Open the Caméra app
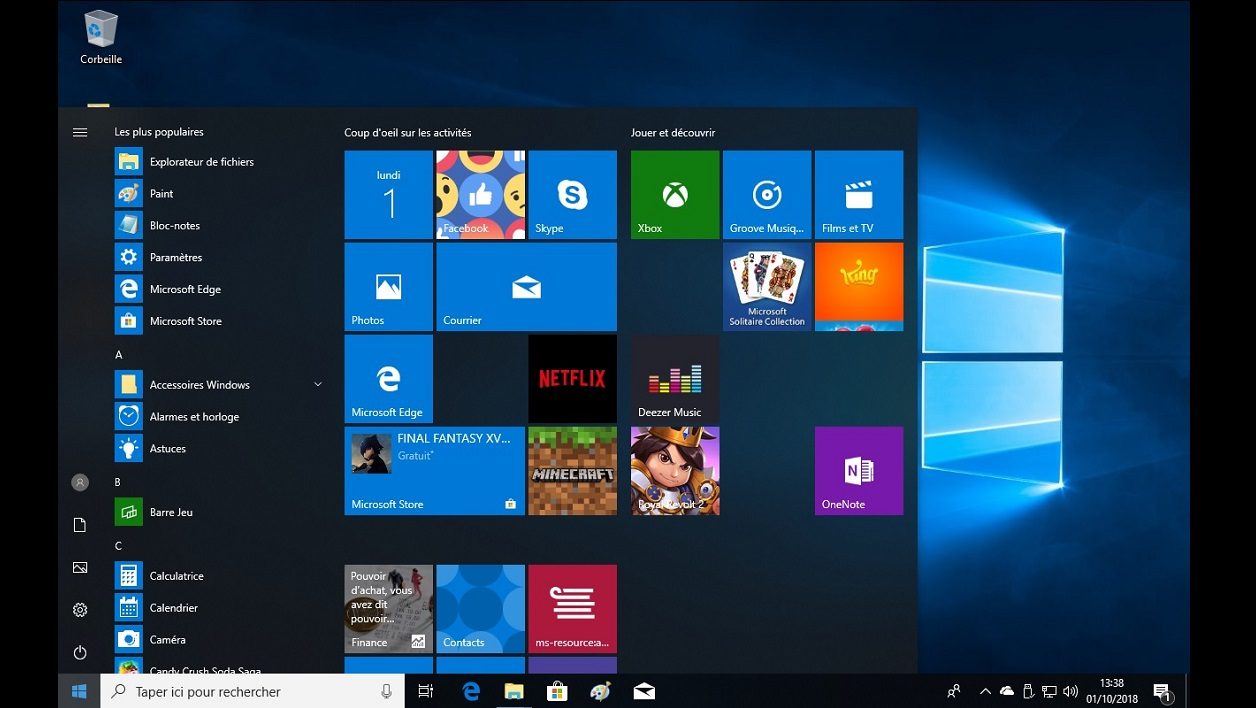The height and width of the screenshot is (708, 1256). click(220, 640)
